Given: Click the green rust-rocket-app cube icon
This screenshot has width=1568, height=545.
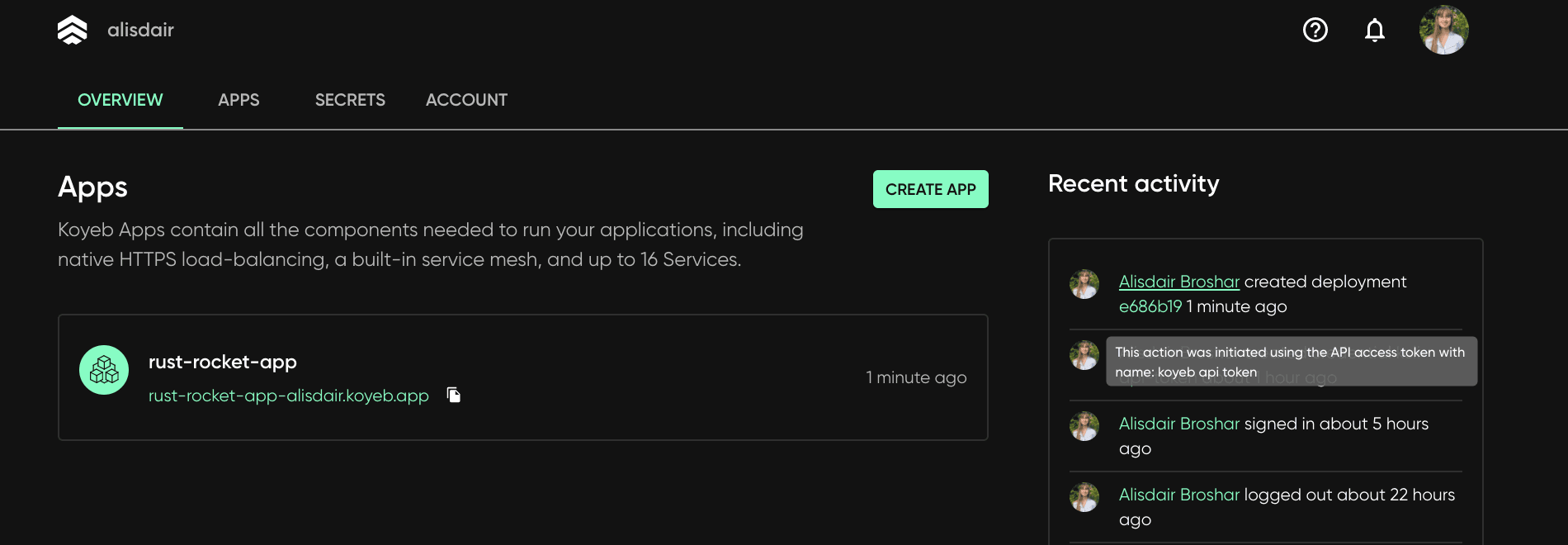Looking at the screenshot, I should point(104,370).
